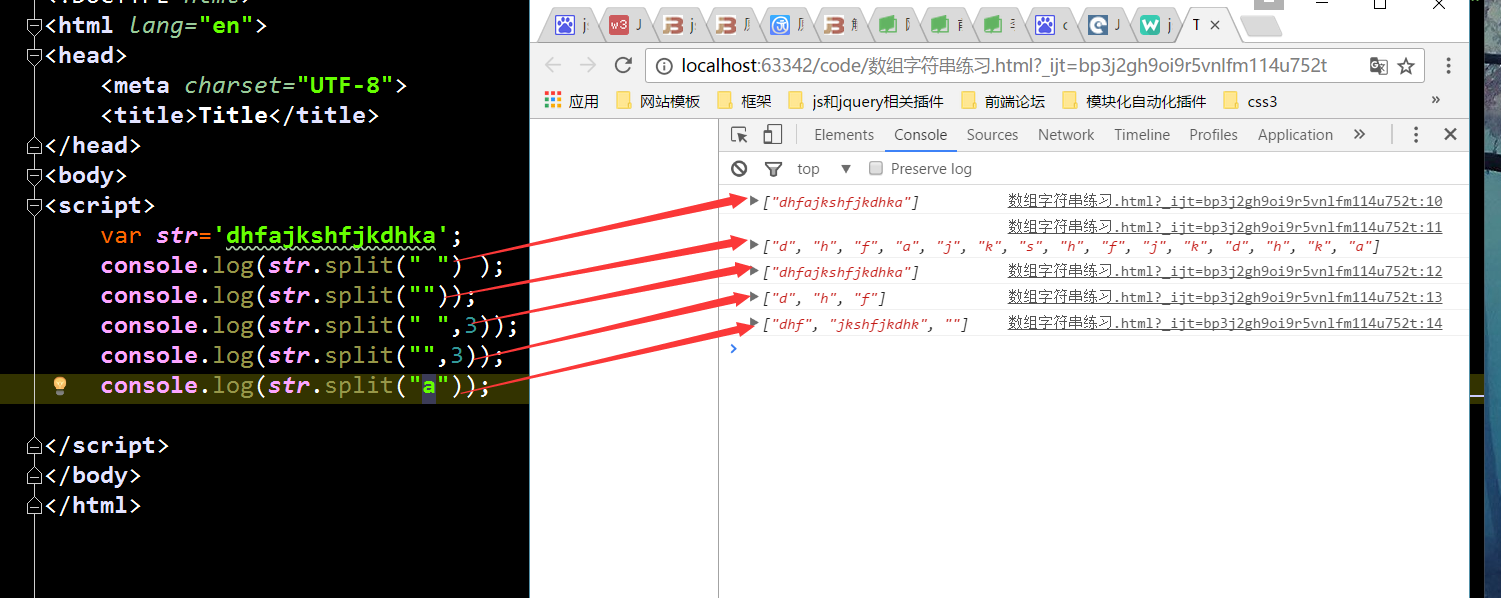The image size is (1501, 598).
Task: Toggle the device toolbar icon in DevTools
Action: (772, 135)
